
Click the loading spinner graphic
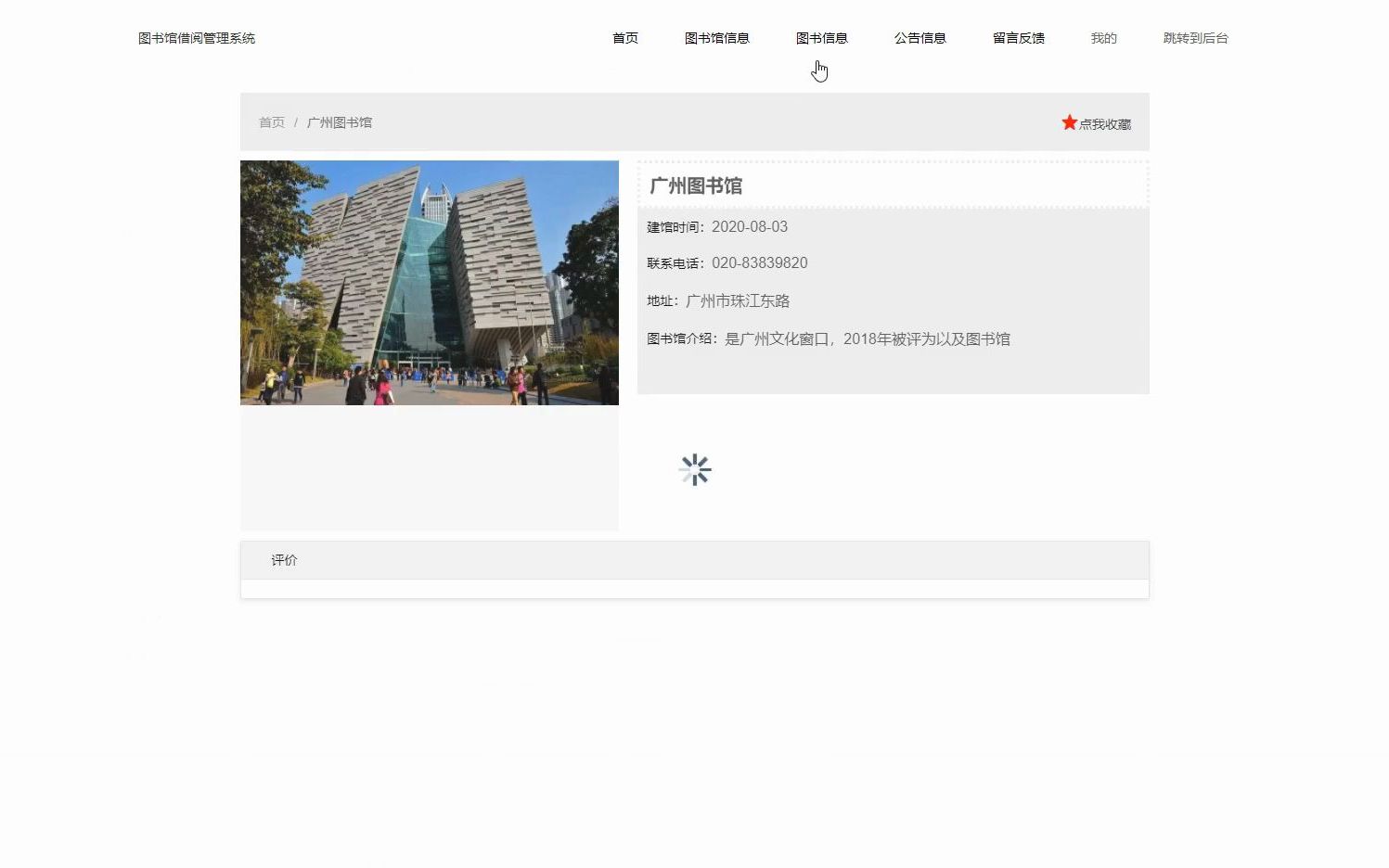click(x=695, y=469)
